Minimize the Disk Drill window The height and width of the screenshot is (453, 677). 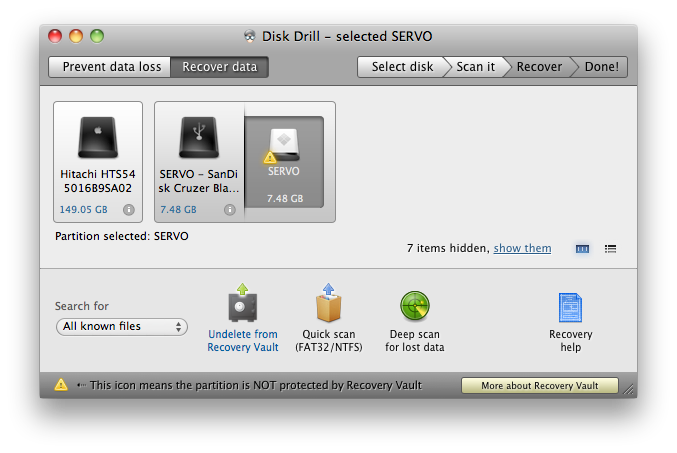[76, 36]
